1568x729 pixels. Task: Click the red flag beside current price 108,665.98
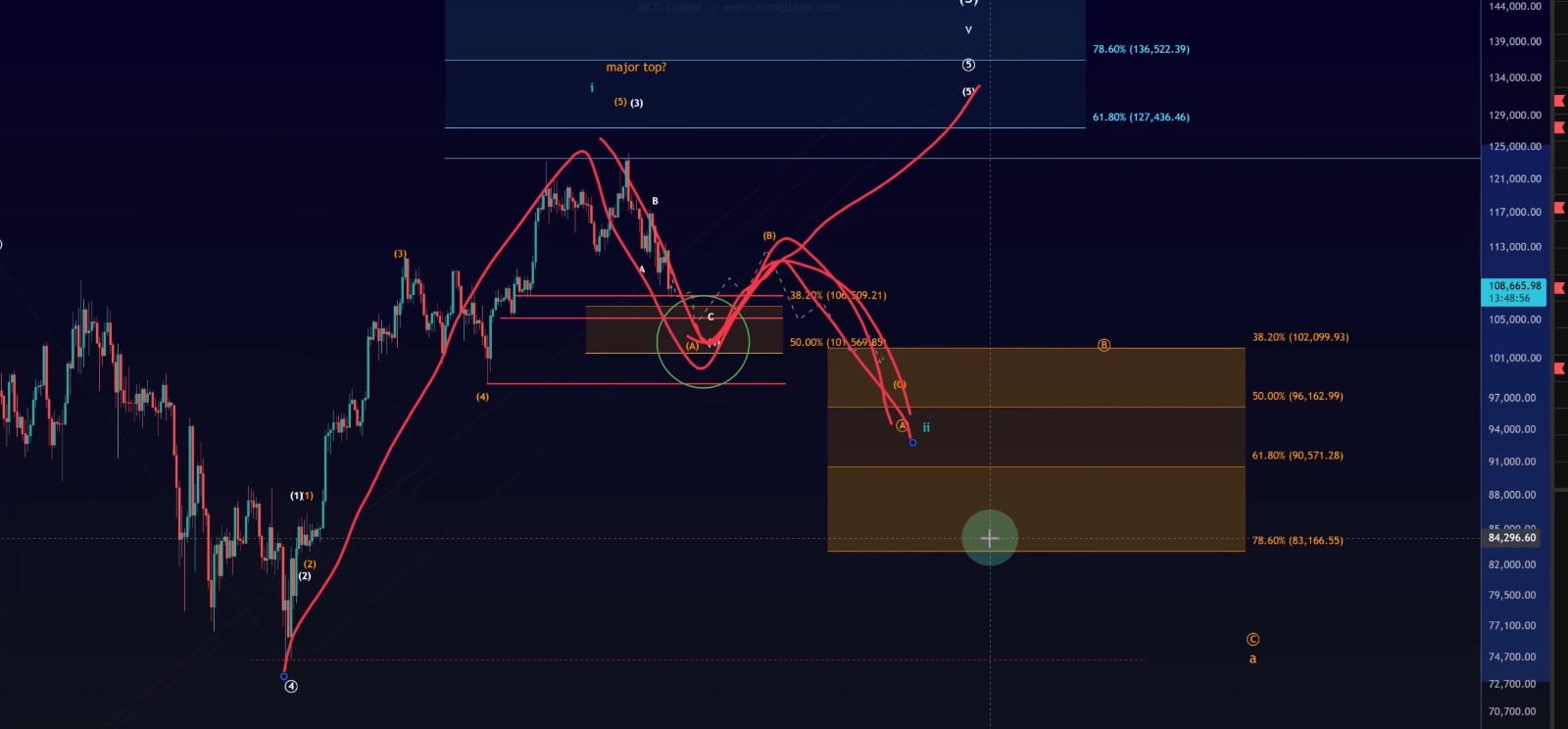(x=1558, y=289)
